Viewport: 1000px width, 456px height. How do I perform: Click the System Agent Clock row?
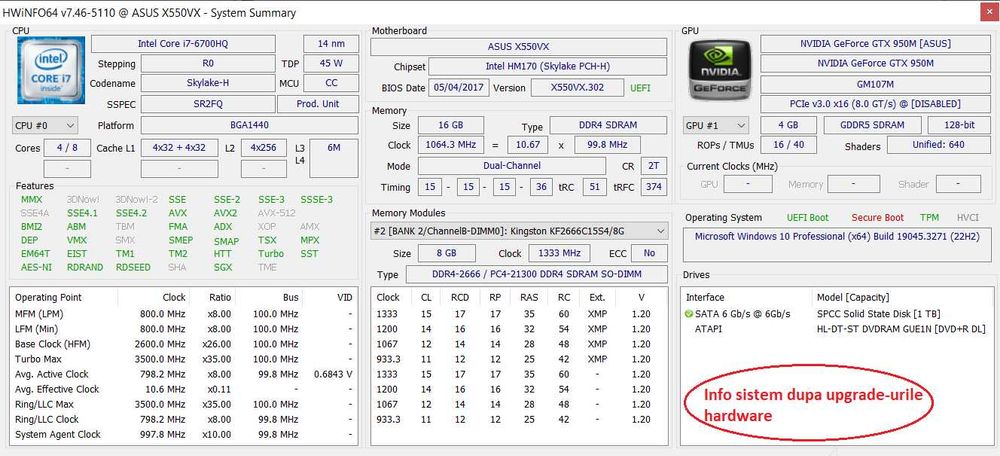184,434
